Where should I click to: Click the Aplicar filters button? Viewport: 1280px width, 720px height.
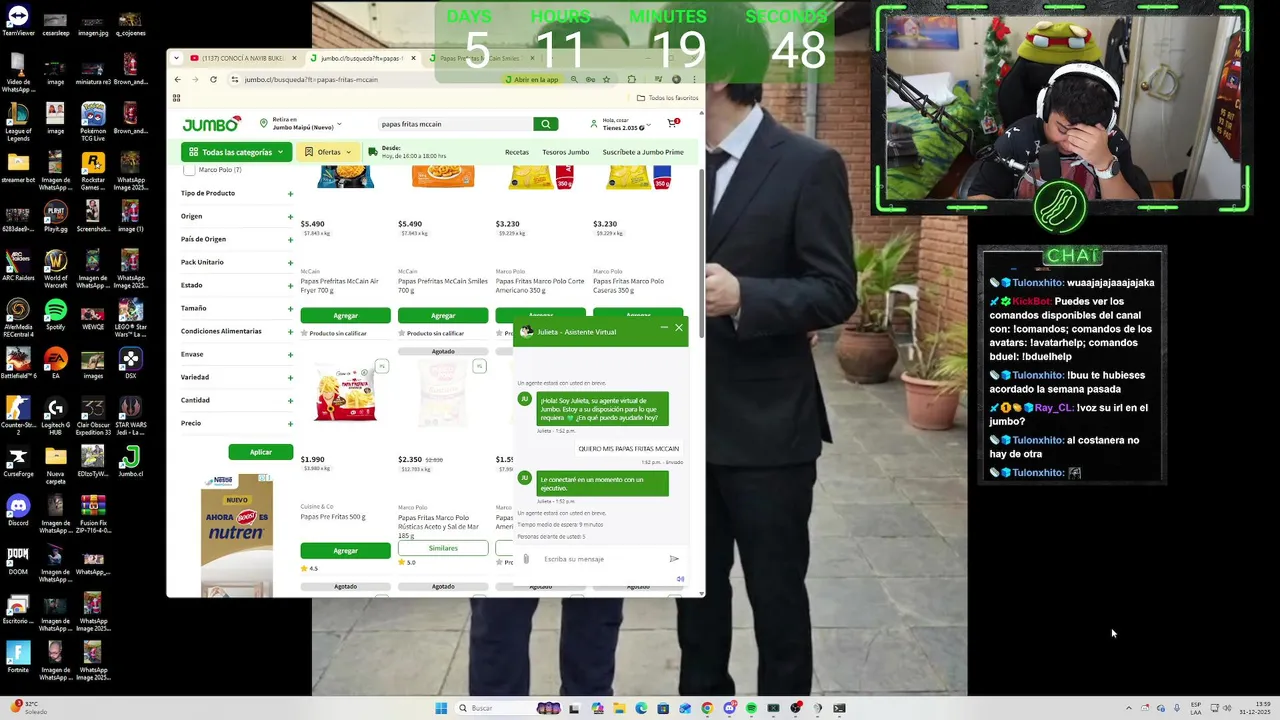[261, 452]
